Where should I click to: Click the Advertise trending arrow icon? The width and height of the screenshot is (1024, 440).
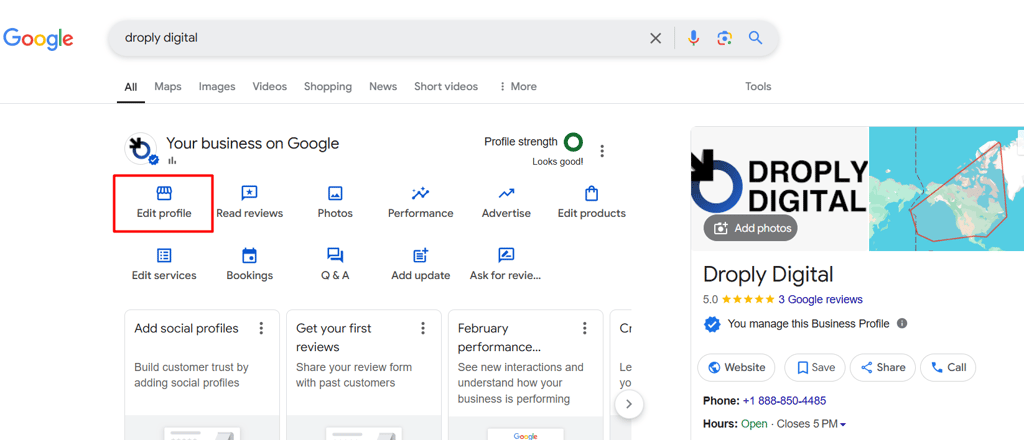click(506, 193)
